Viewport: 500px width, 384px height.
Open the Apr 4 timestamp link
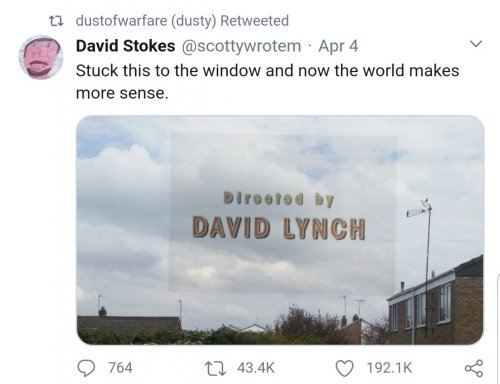click(x=338, y=46)
